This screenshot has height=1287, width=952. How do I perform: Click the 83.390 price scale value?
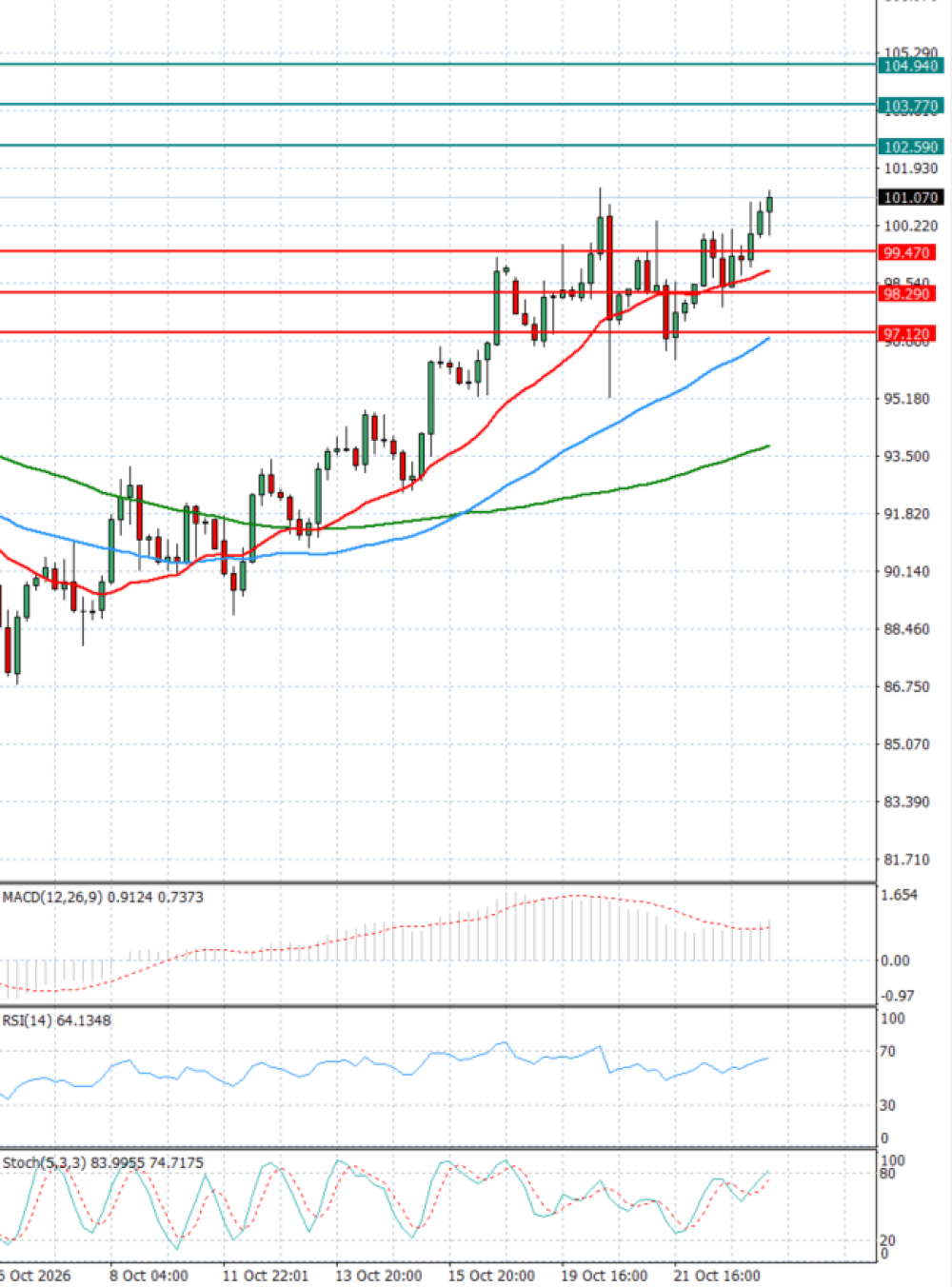907,802
